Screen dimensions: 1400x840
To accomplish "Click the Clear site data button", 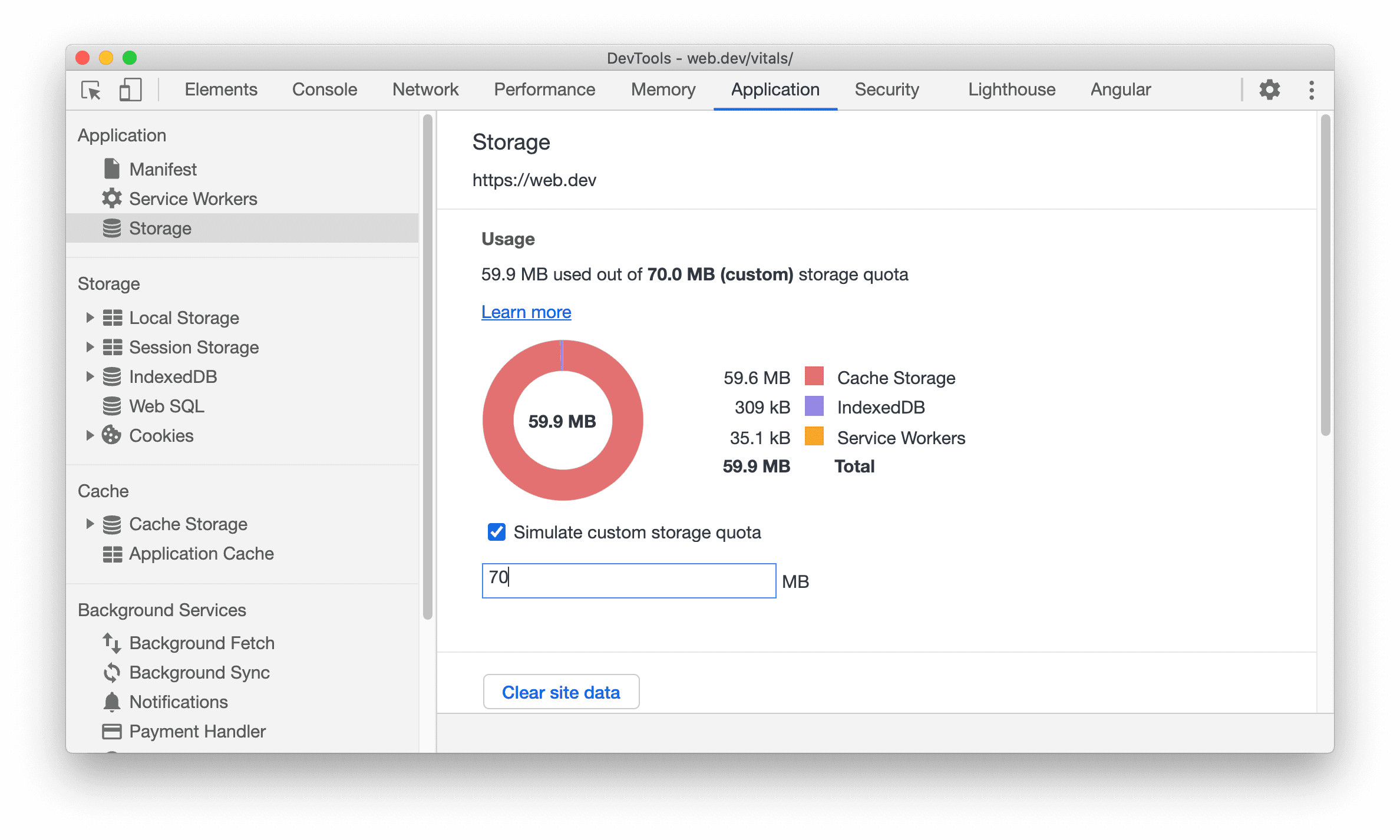I will tap(560, 691).
